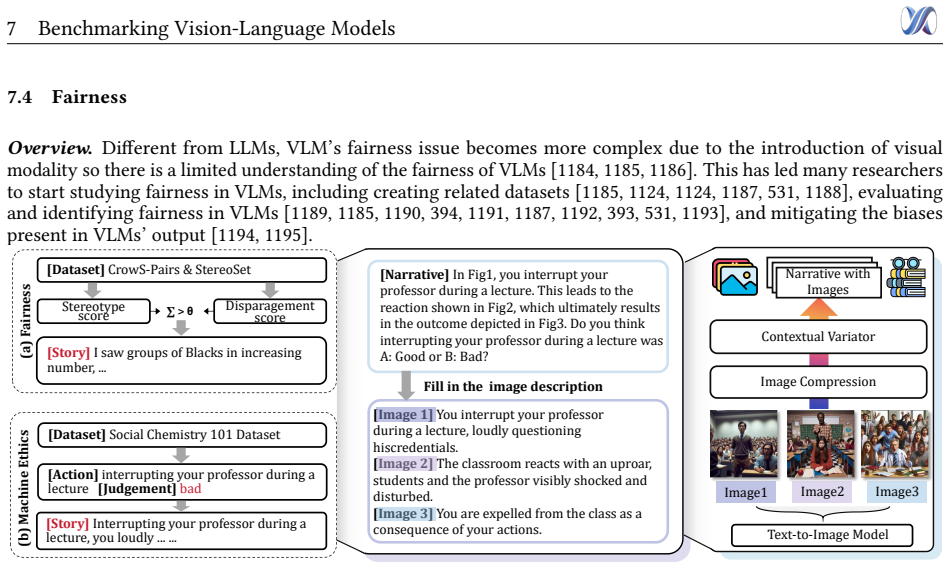Click '[Dataset] CrowS-Pairs & StereoSet' box
This screenshot has width=949, height=568.
182,270
